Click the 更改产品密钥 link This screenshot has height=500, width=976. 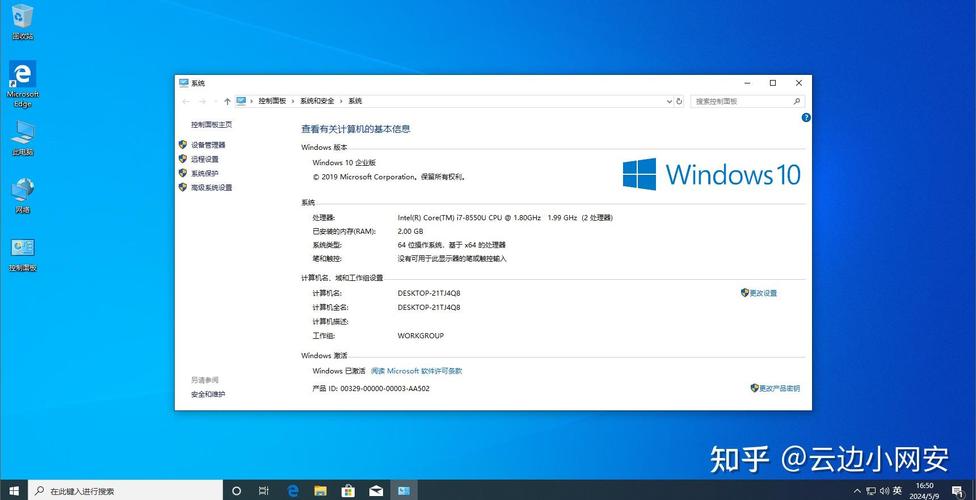pos(779,388)
